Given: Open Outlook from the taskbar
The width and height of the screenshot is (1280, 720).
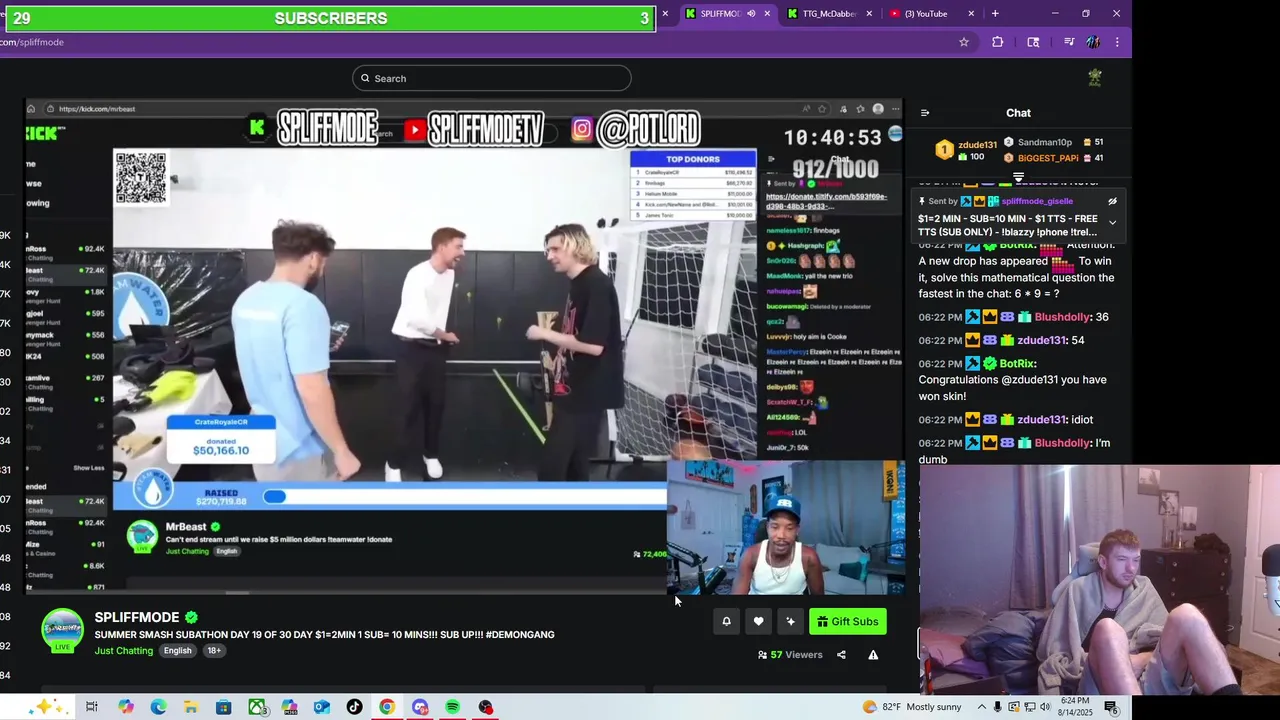Looking at the screenshot, I should click(322, 707).
